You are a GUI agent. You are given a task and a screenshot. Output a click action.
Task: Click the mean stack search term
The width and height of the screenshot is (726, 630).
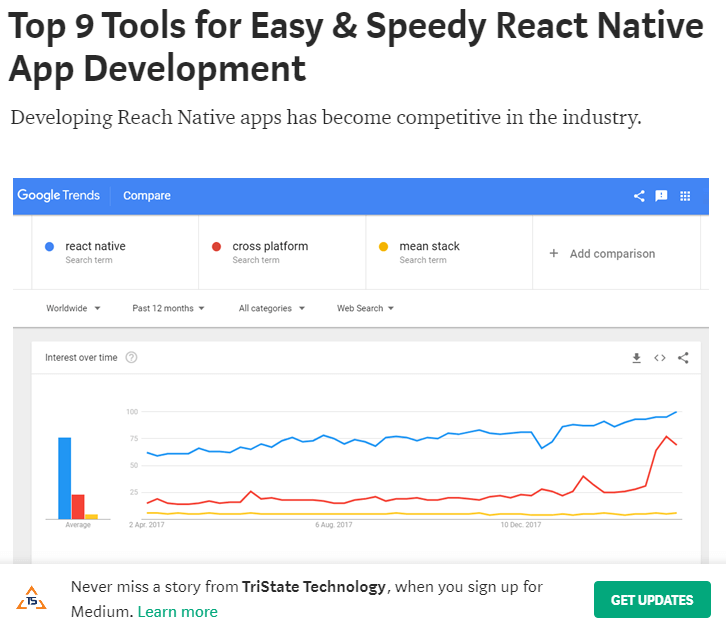(x=429, y=246)
